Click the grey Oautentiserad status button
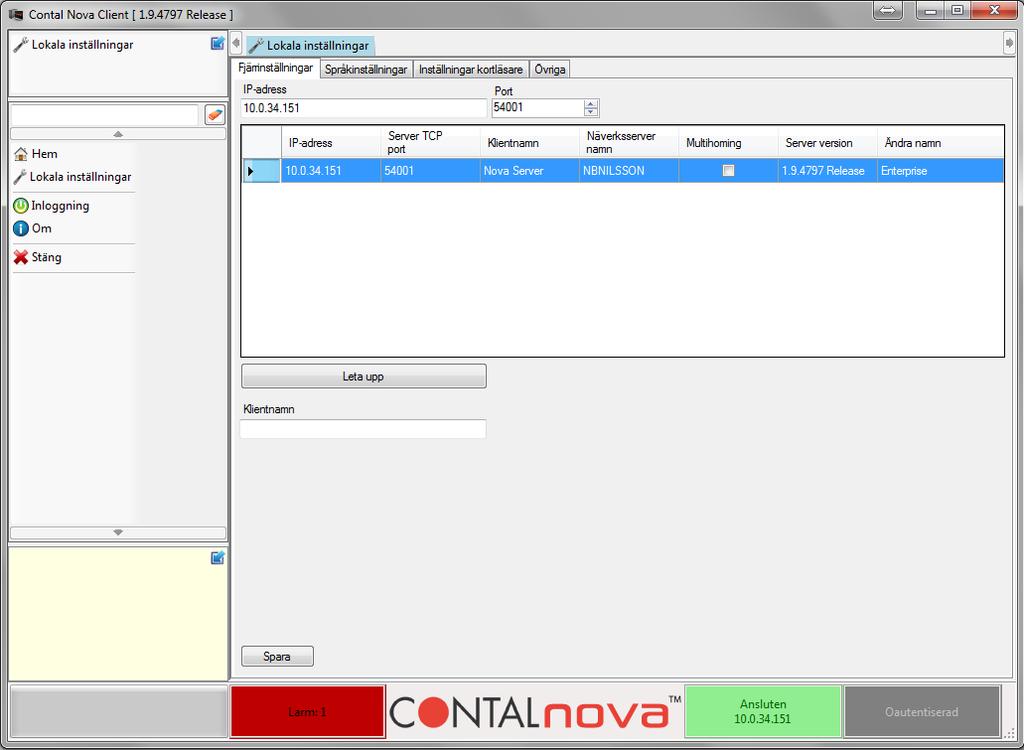The height and width of the screenshot is (750, 1024). (922, 711)
